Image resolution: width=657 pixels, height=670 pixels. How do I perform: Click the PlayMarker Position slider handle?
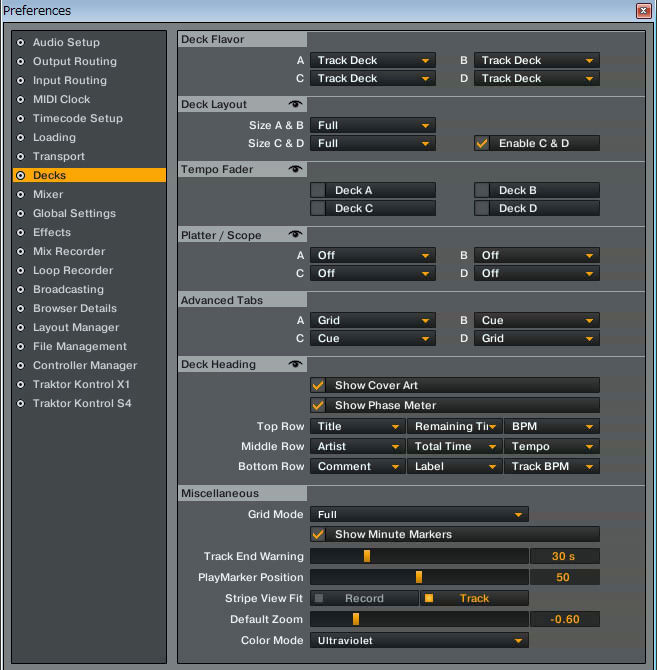pyautogui.click(x=419, y=577)
